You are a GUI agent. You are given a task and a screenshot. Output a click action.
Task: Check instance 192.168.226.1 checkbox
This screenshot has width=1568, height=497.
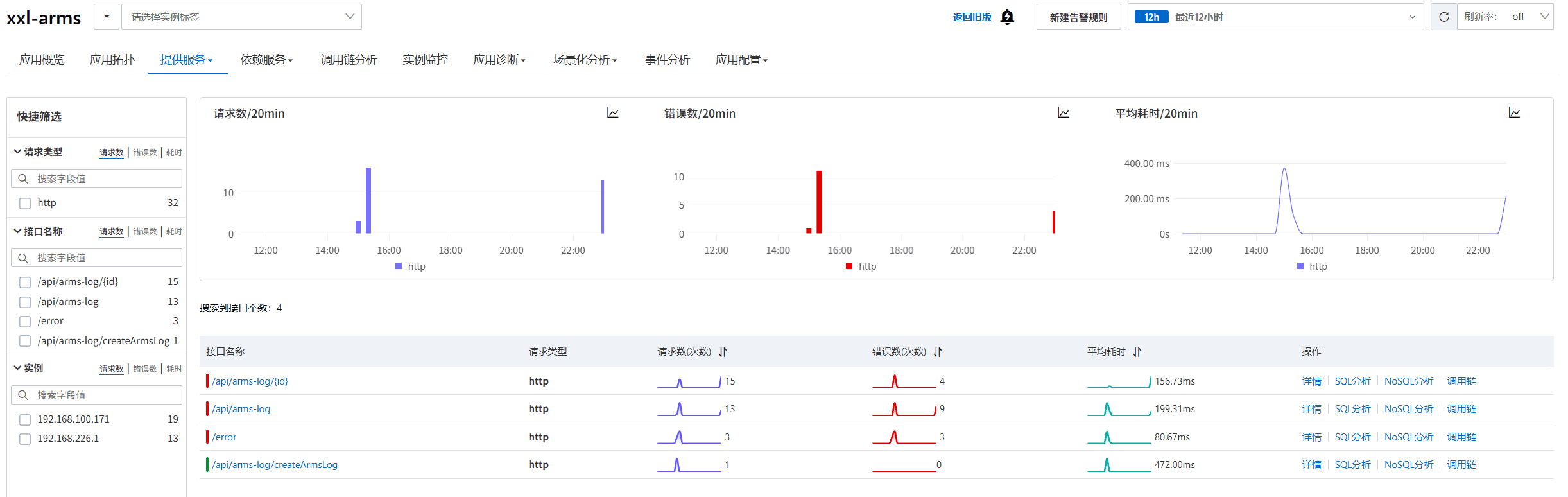coord(25,439)
